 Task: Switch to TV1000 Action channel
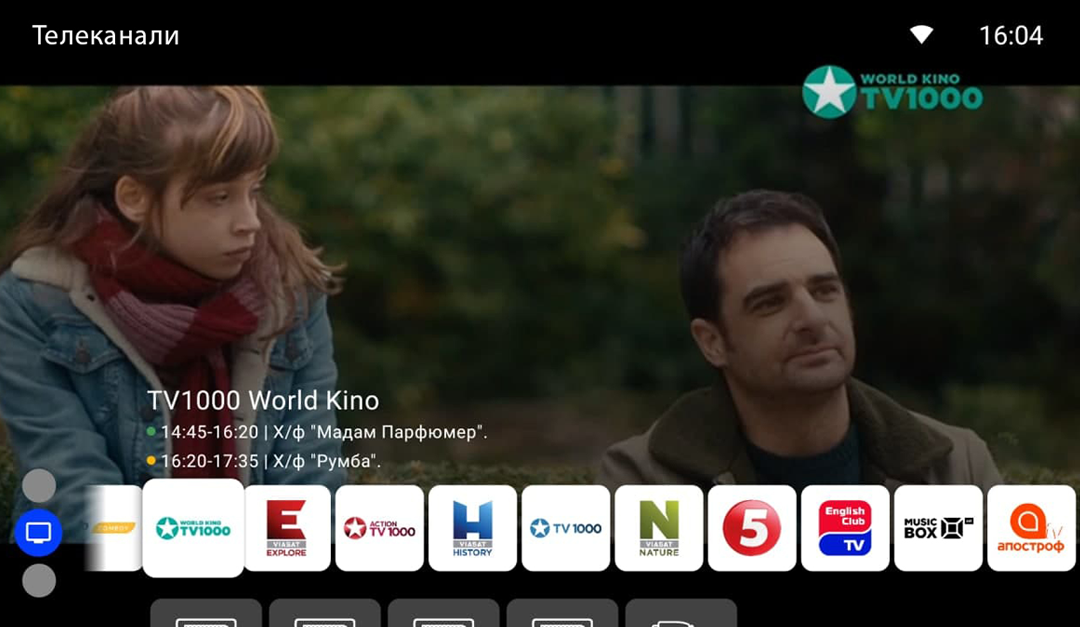tap(380, 528)
